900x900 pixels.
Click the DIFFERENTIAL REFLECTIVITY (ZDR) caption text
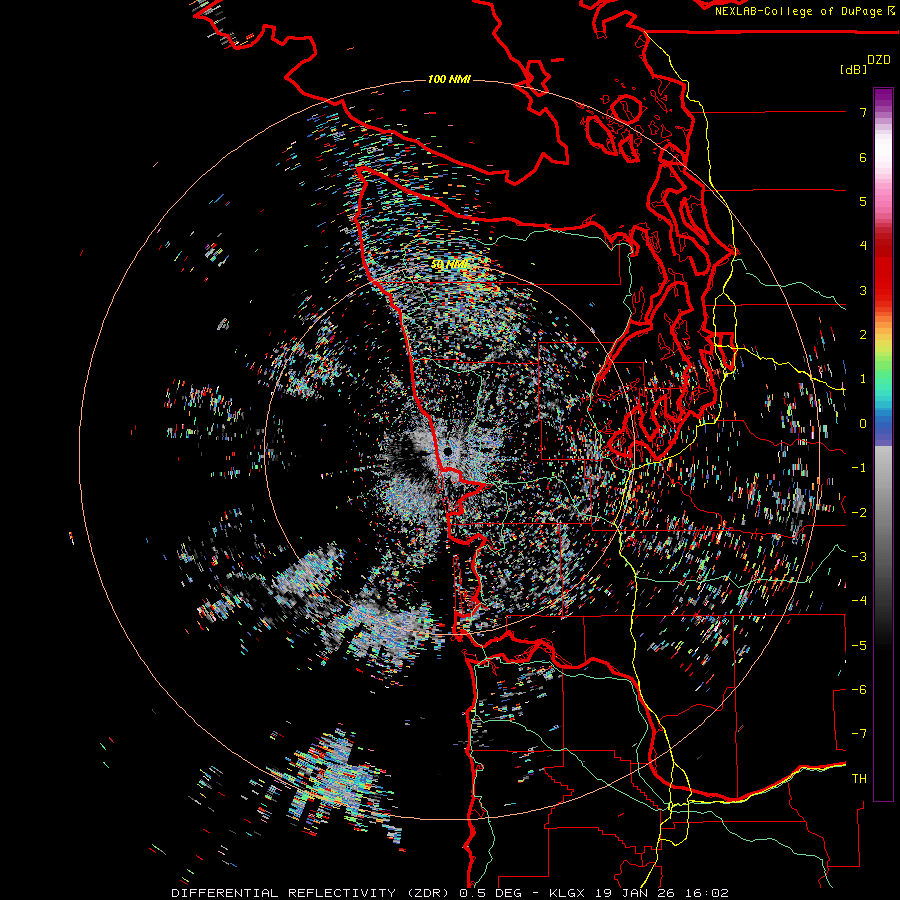click(312, 893)
